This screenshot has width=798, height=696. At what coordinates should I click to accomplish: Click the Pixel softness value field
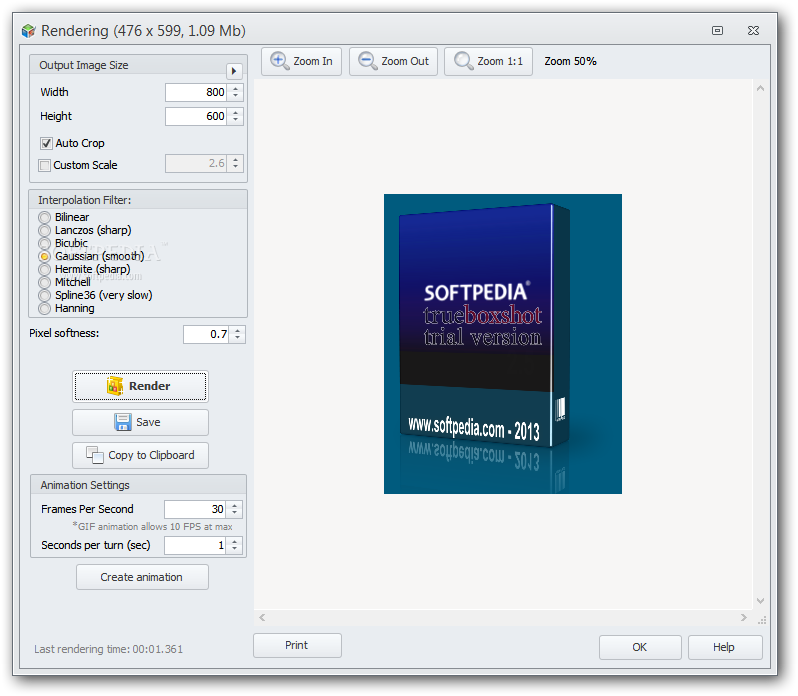(207, 334)
